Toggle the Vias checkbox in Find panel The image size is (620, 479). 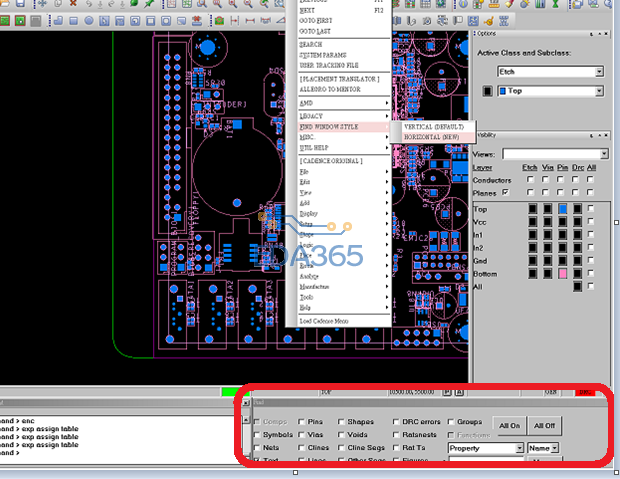point(301,435)
